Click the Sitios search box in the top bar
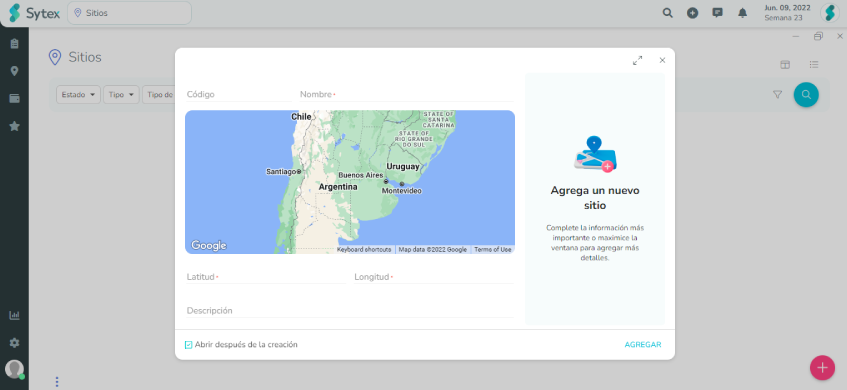 coord(129,13)
